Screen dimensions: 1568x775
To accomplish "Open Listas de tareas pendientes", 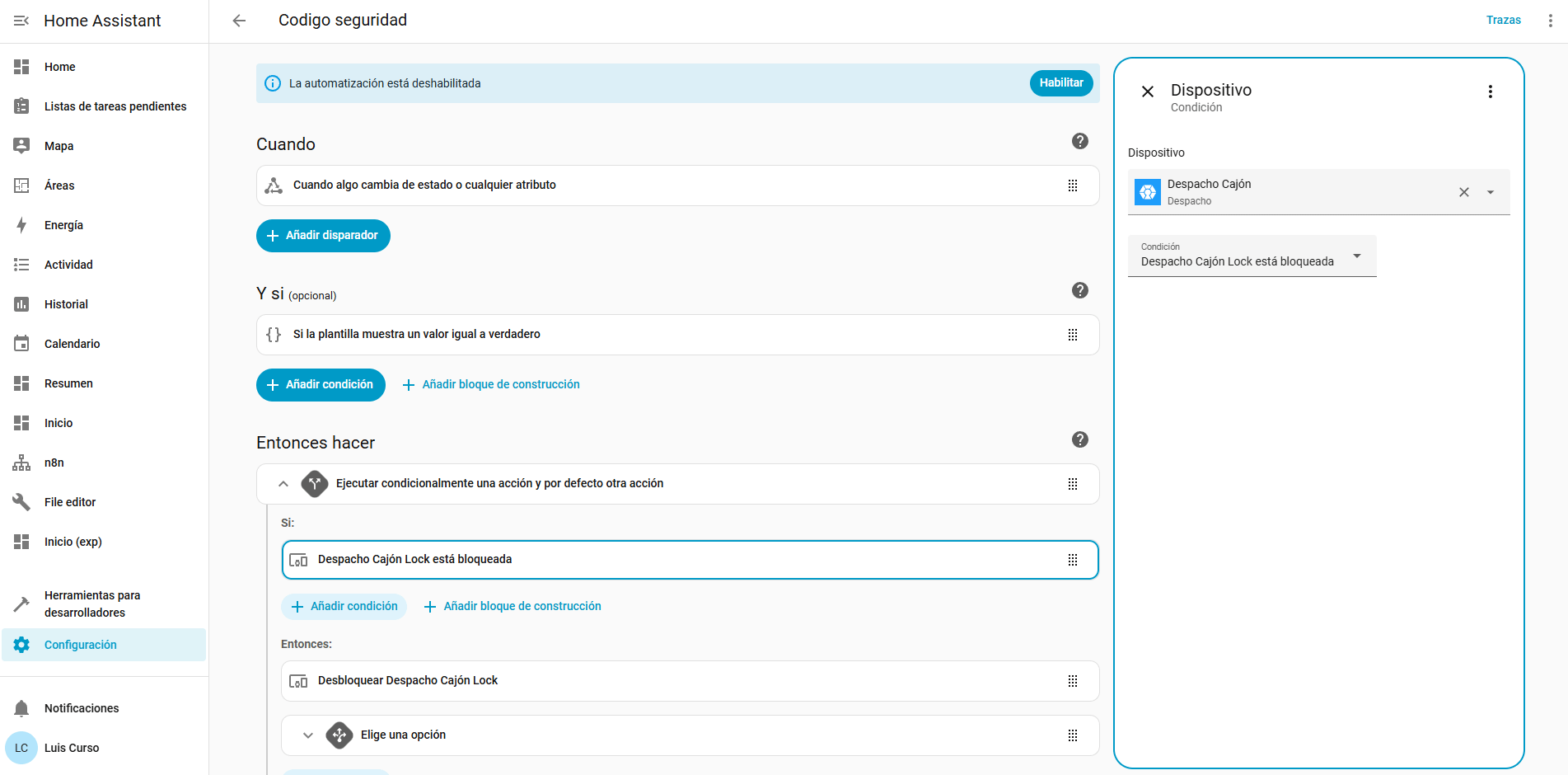I will (x=104, y=106).
